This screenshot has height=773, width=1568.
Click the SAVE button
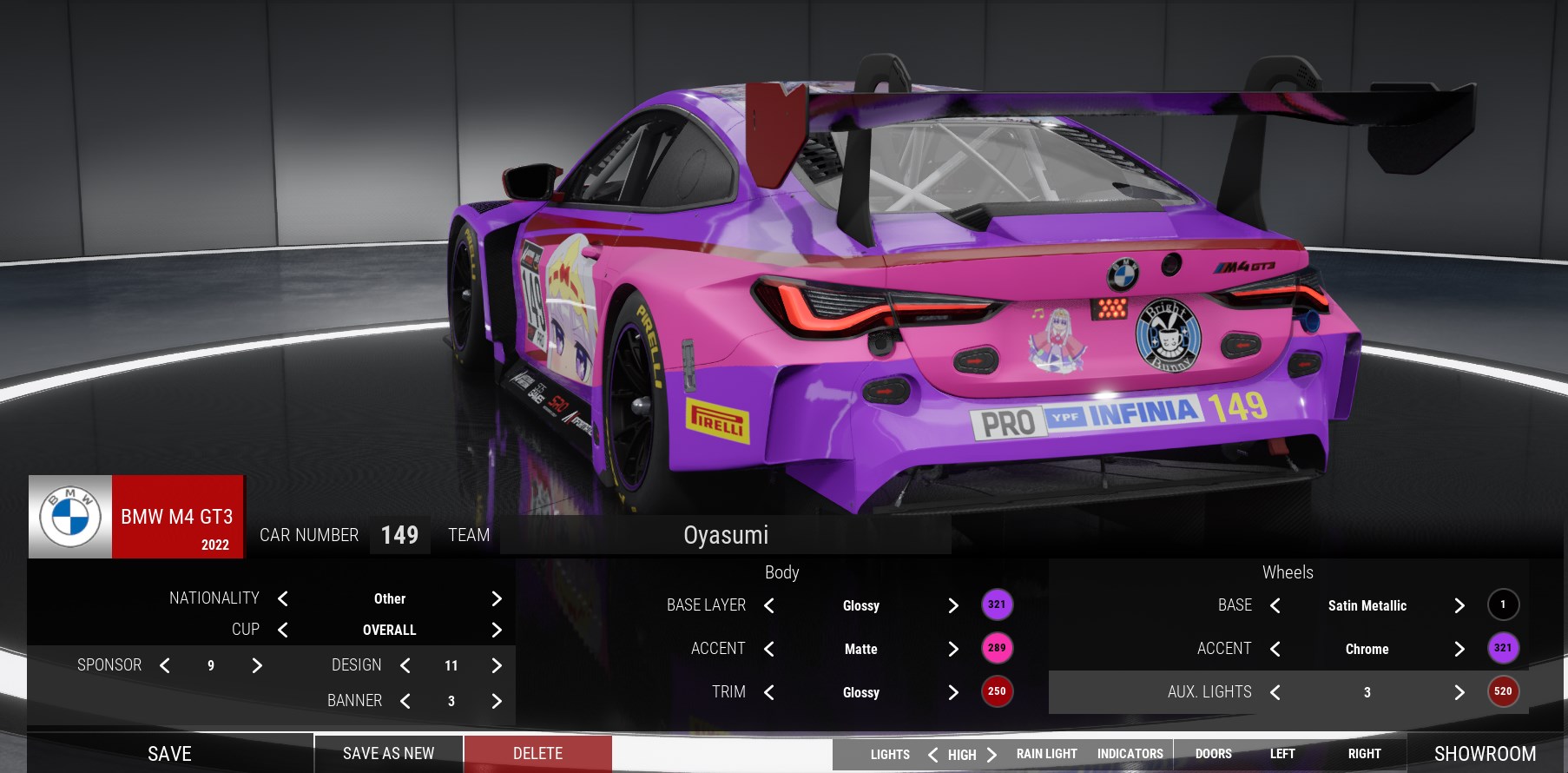click(x=170, y=754)
